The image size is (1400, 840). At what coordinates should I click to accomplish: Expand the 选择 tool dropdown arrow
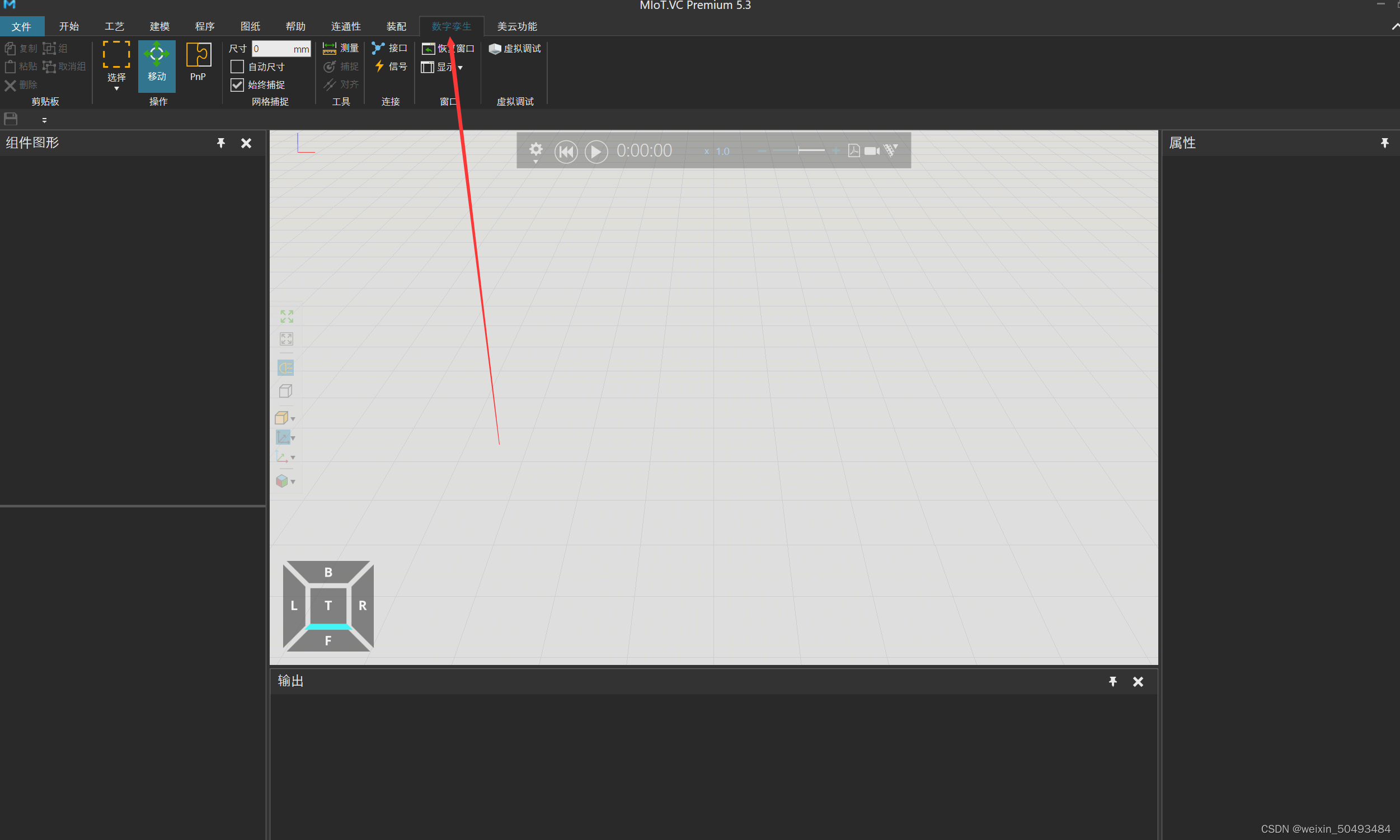(x=116, y=89)
